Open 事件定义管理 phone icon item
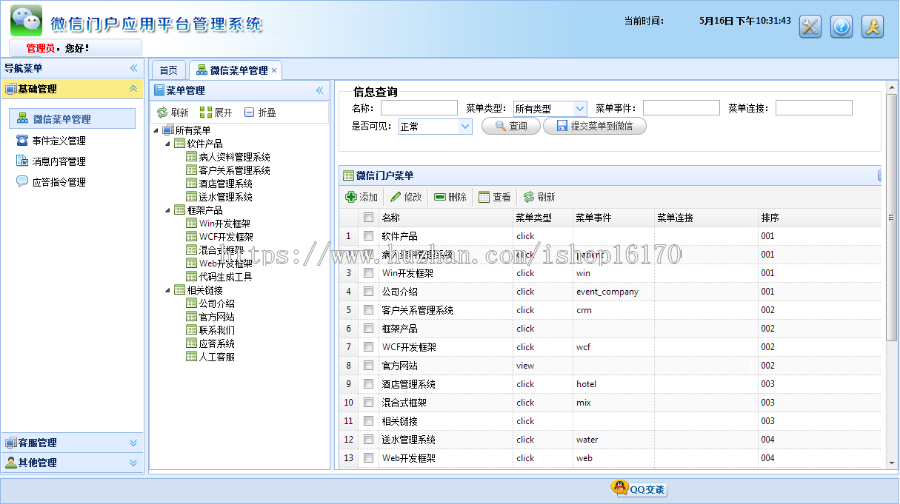Viewport: 900px width, 504px height. [x=22, y=140]
